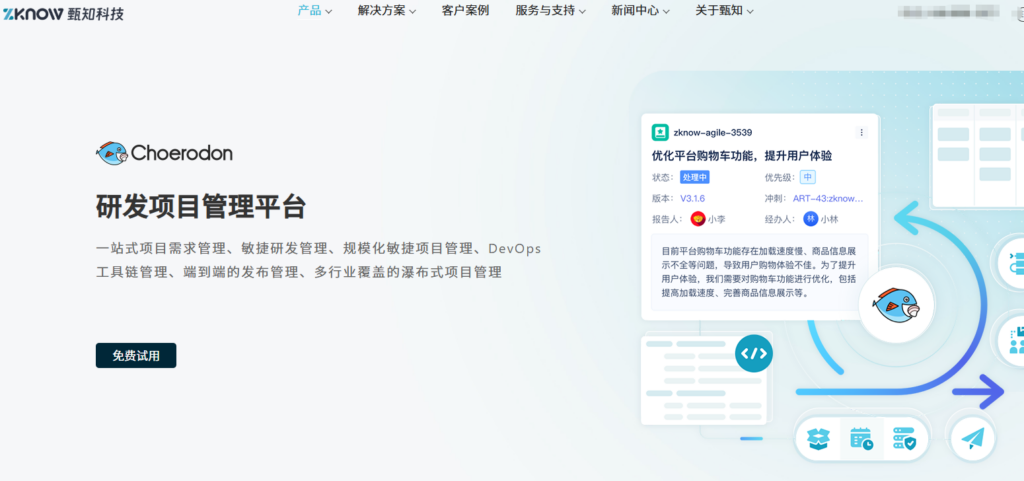Open version link V3.1.6
Viewport: 1024px width, 481px height.
pos(692,198)
